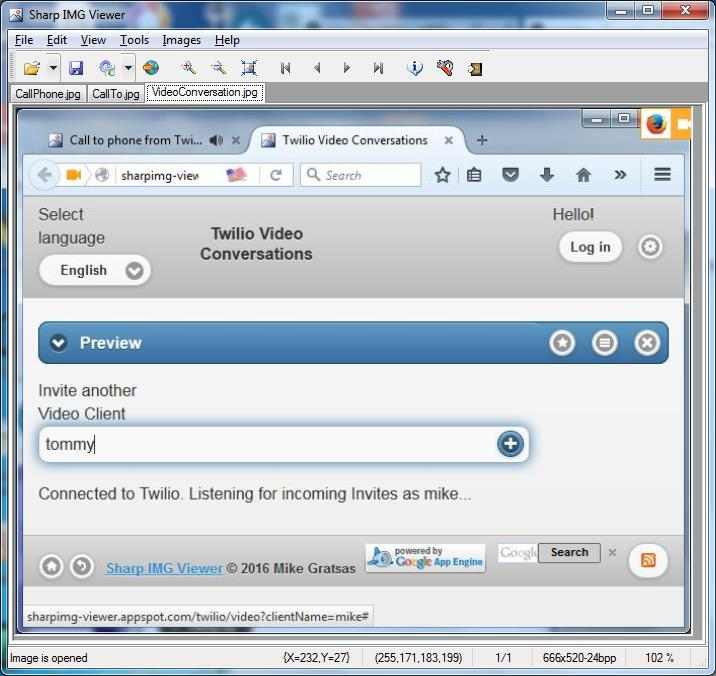Click the 666x520-24bpp dimensions in the status bar
Image resolution: width=716 pixels, height=676 pixels.
pyautogui.click(x=579, y=658)
